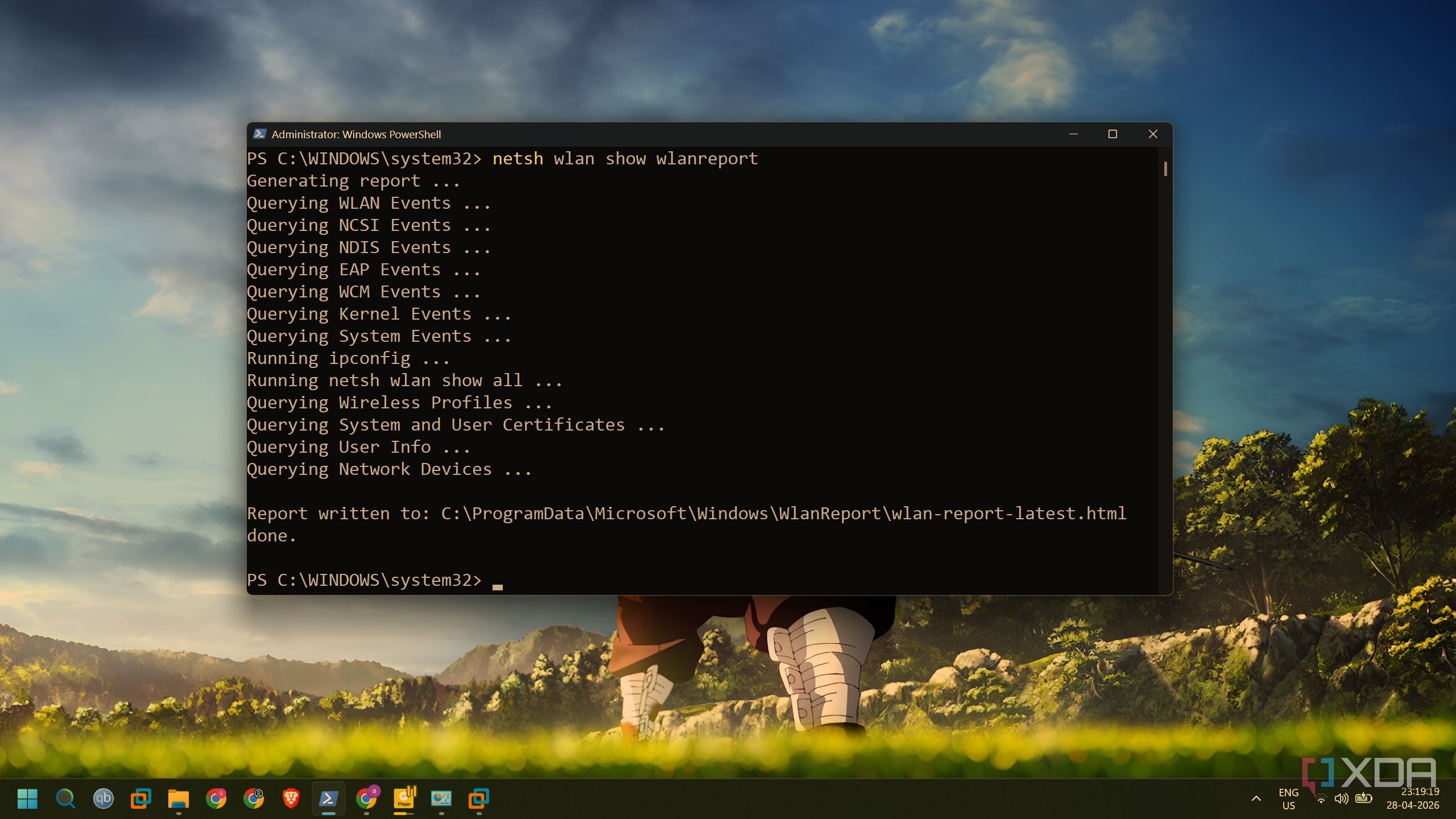Open Chrome with the purple profile badge
Viewport: 1456px width, 819px height.
366,799
